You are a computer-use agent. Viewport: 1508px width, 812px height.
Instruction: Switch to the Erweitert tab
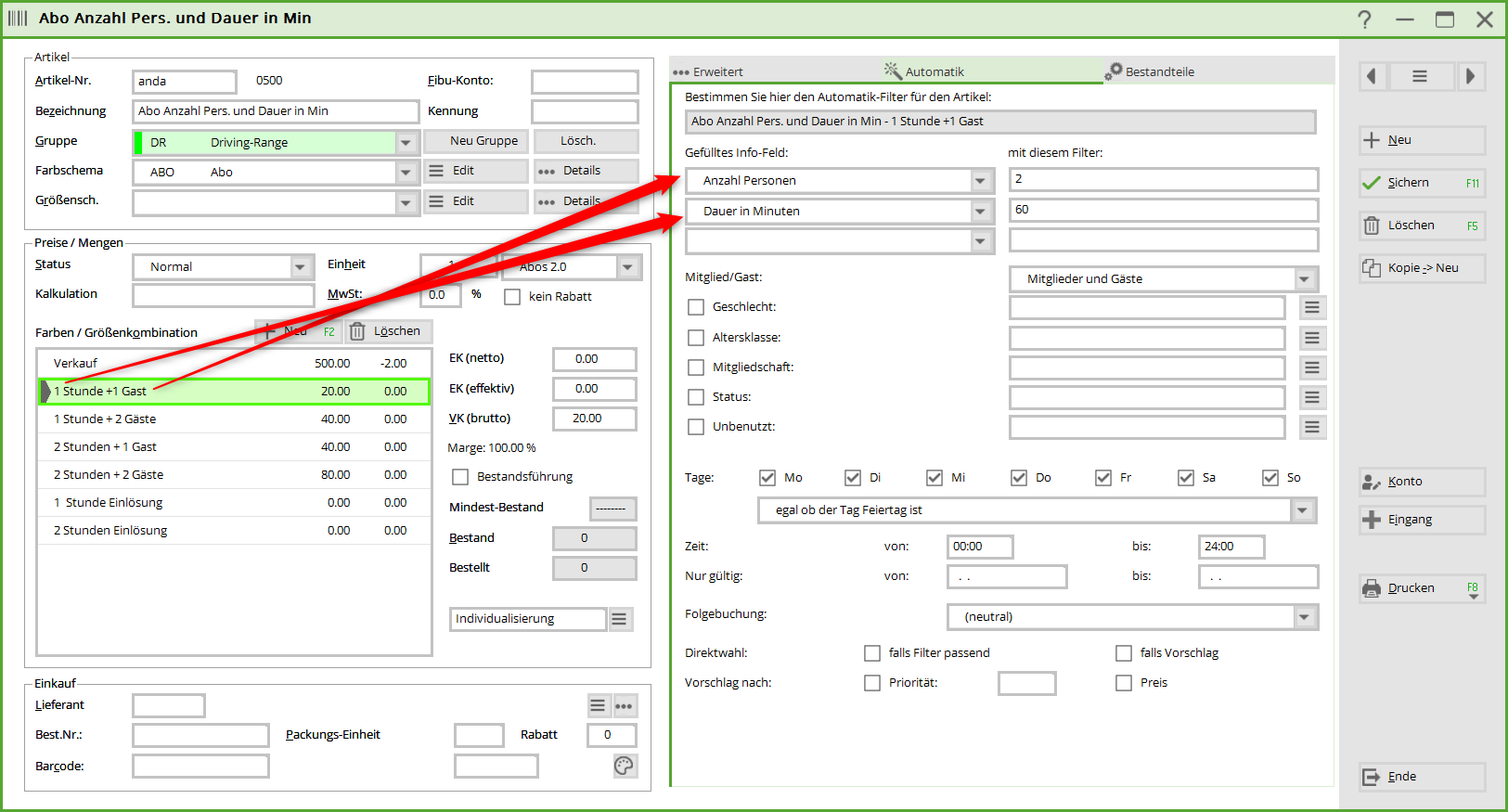pyautogui.click(x=708, y=71)
